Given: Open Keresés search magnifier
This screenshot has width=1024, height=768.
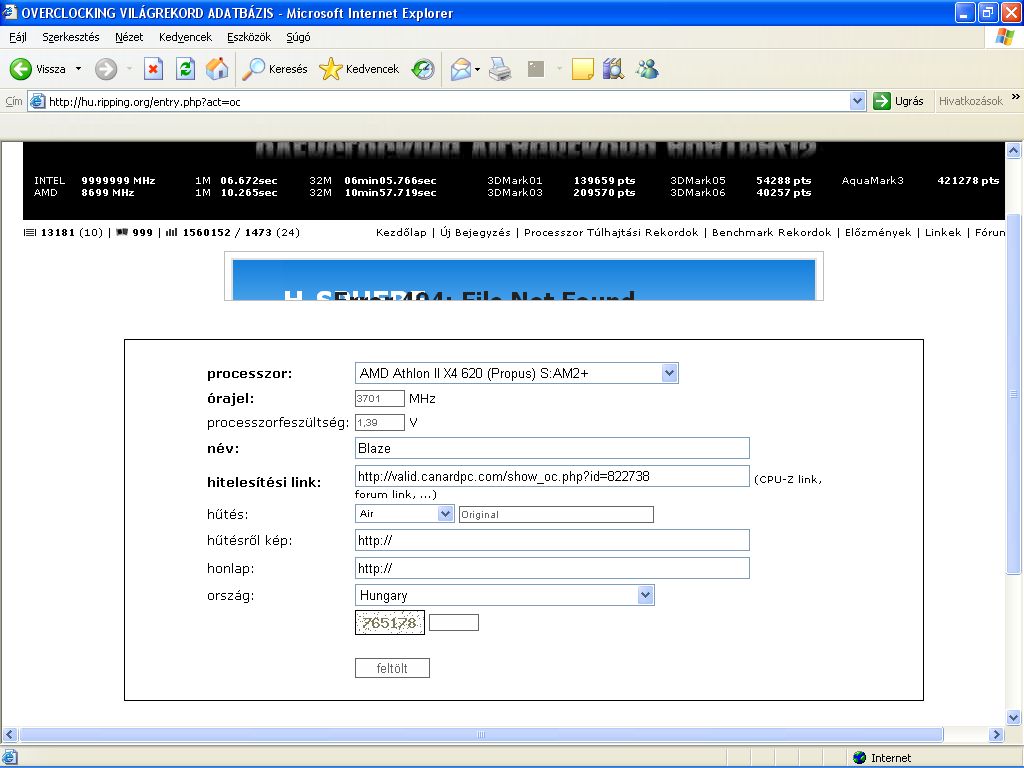Looking at the screenshot, I should pyautogui.click(x=274, y=69).
